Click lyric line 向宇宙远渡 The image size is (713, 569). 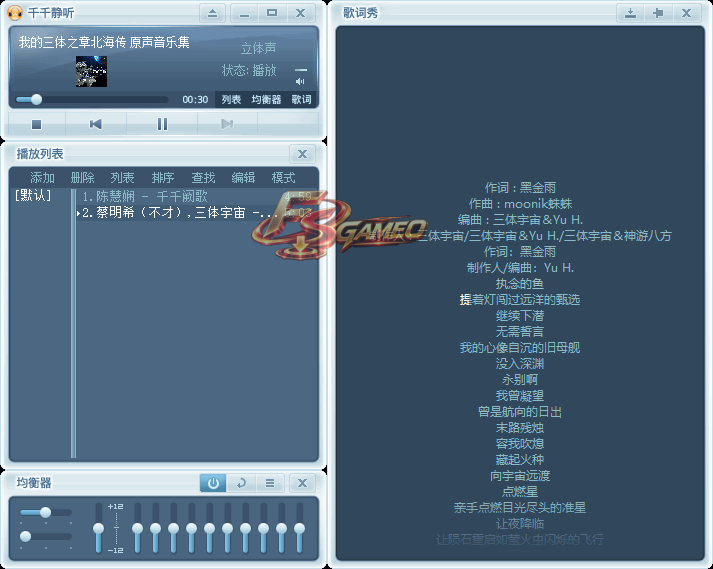[520, 476]
